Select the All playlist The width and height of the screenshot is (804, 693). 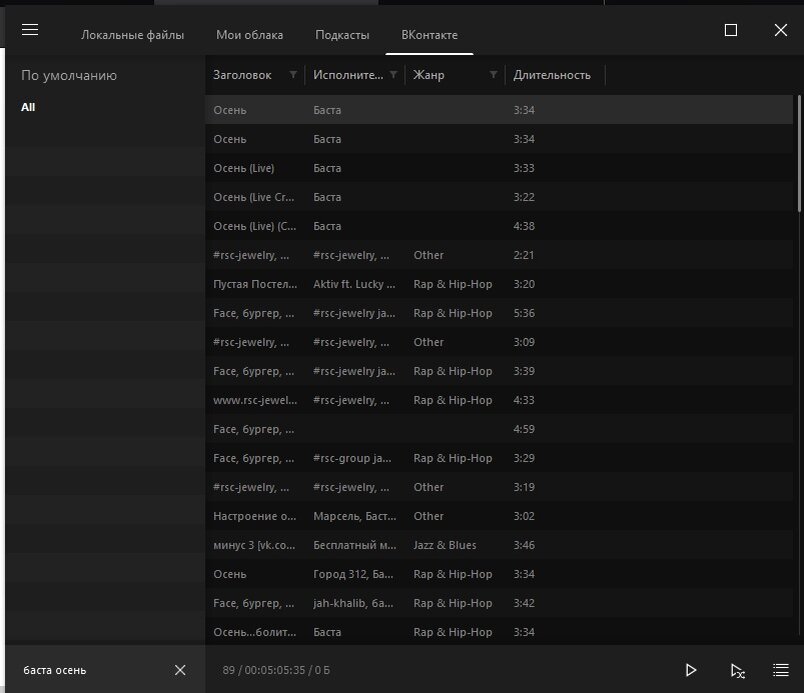click(28, 107)
